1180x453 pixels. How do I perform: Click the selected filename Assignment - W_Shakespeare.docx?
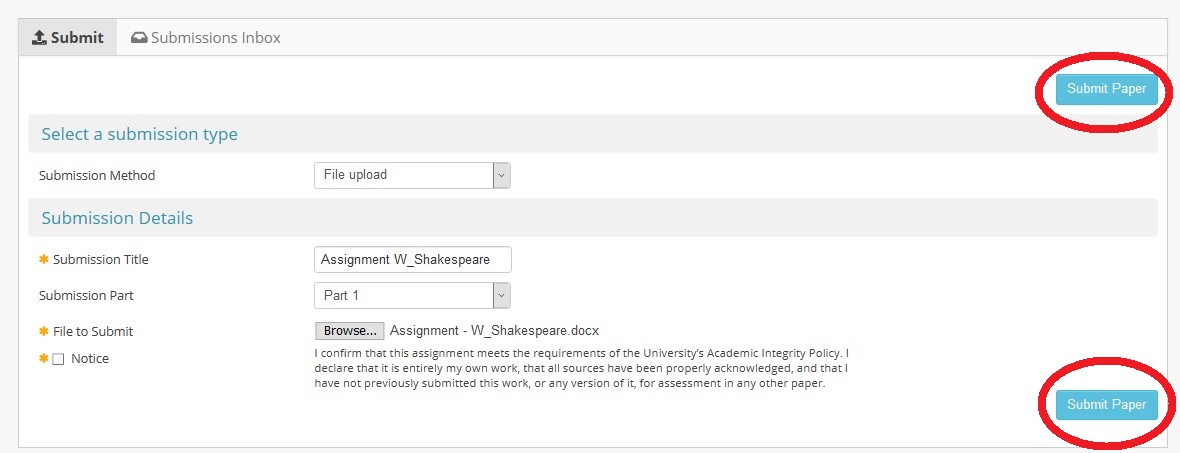[494, 331]
